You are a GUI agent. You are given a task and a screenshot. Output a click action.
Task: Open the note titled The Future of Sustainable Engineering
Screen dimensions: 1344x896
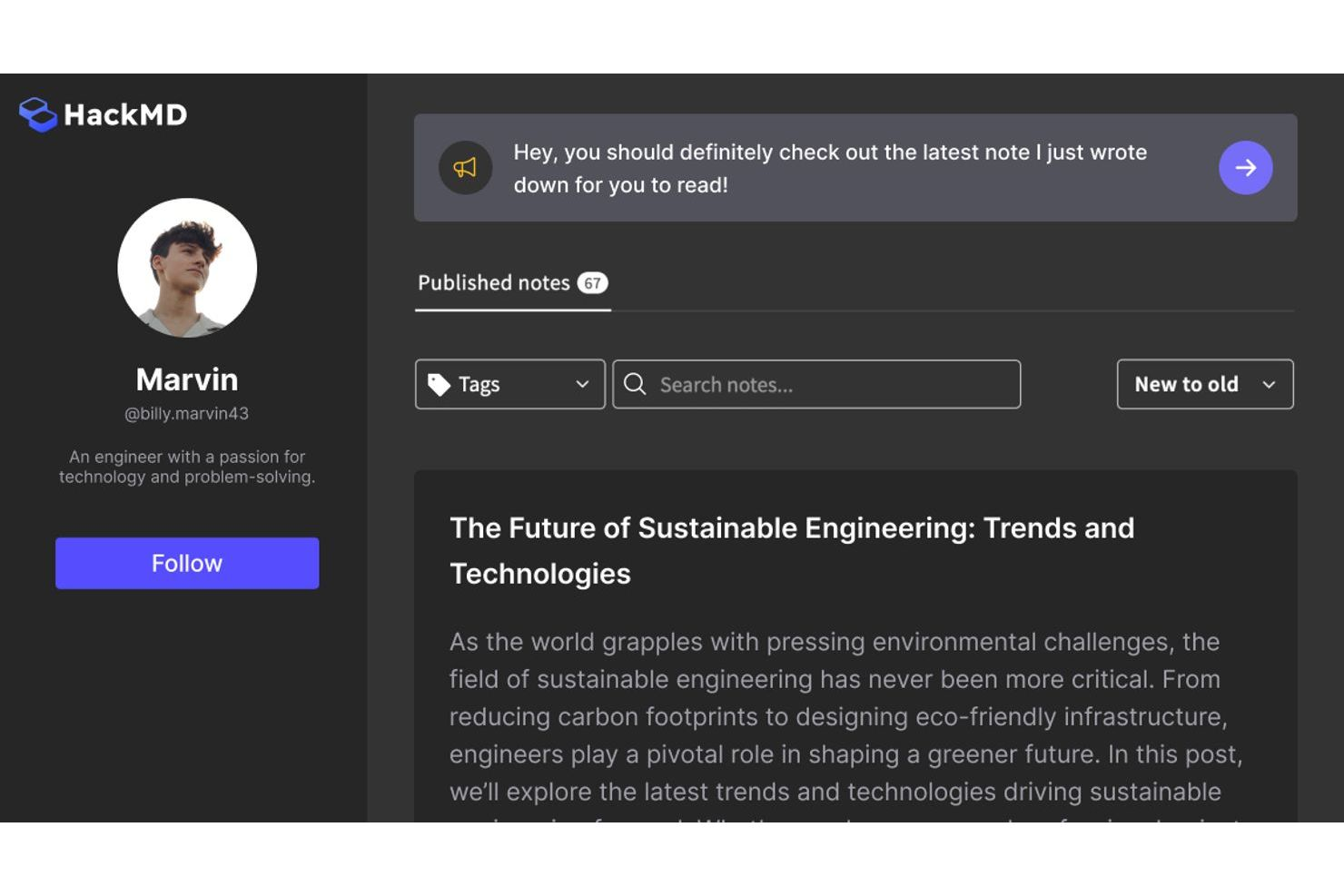[791, 550]
